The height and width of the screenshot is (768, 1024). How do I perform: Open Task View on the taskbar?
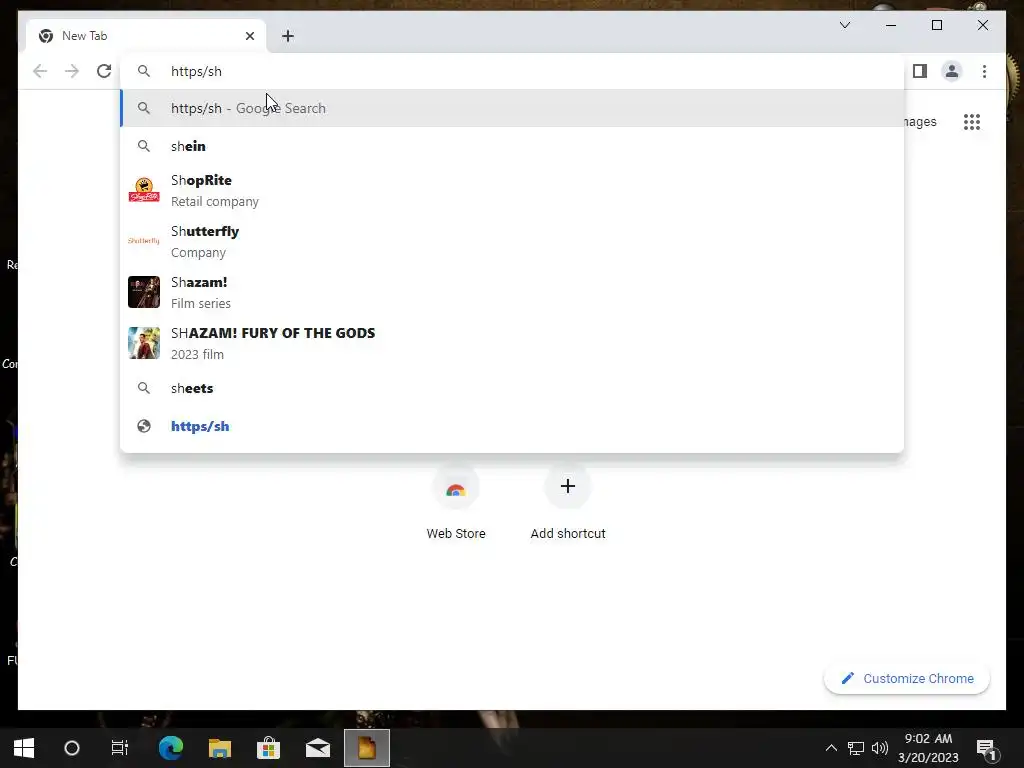tap(120, 748)
